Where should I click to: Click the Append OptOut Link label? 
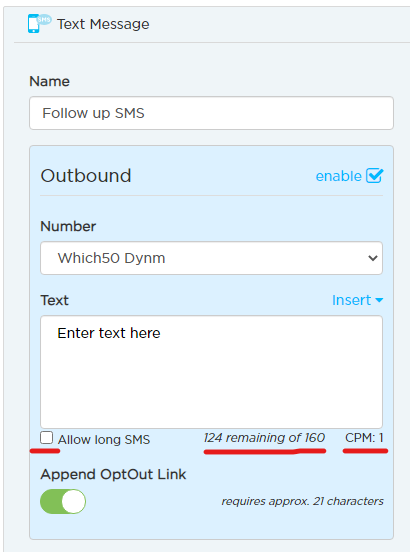[x=113, y=475]
